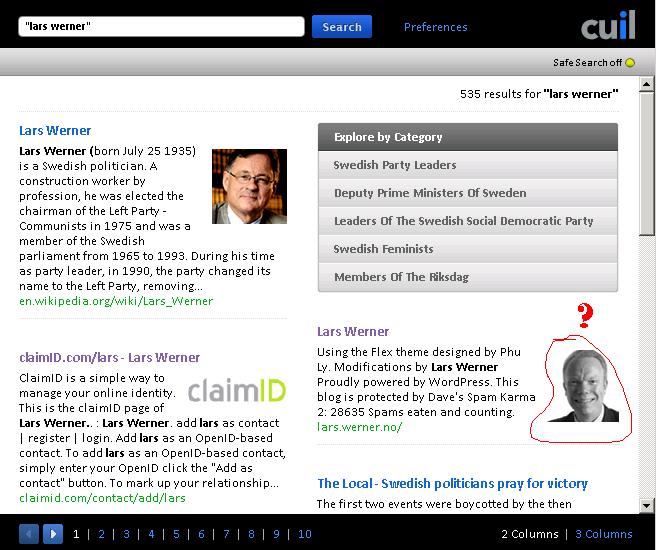Open The Local Swedish politicians pray result

[453, 484]
